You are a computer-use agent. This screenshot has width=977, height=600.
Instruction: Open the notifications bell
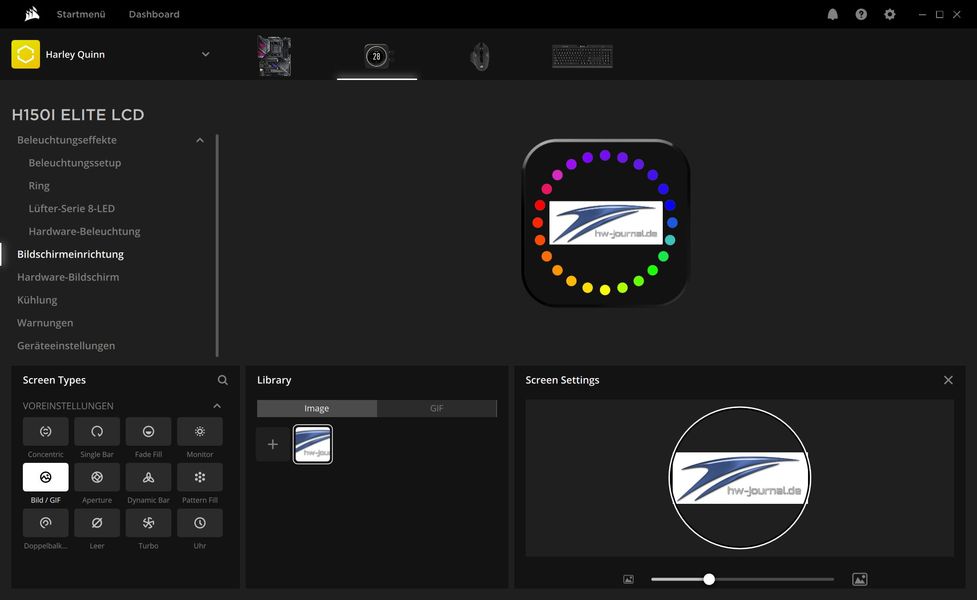[x=832, y=14]
